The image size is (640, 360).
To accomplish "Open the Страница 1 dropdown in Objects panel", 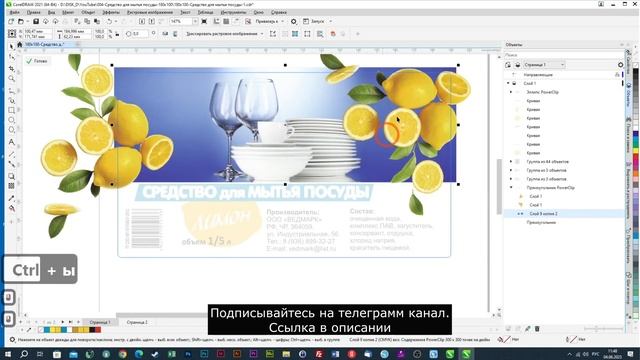I will [x=544, y=65].
